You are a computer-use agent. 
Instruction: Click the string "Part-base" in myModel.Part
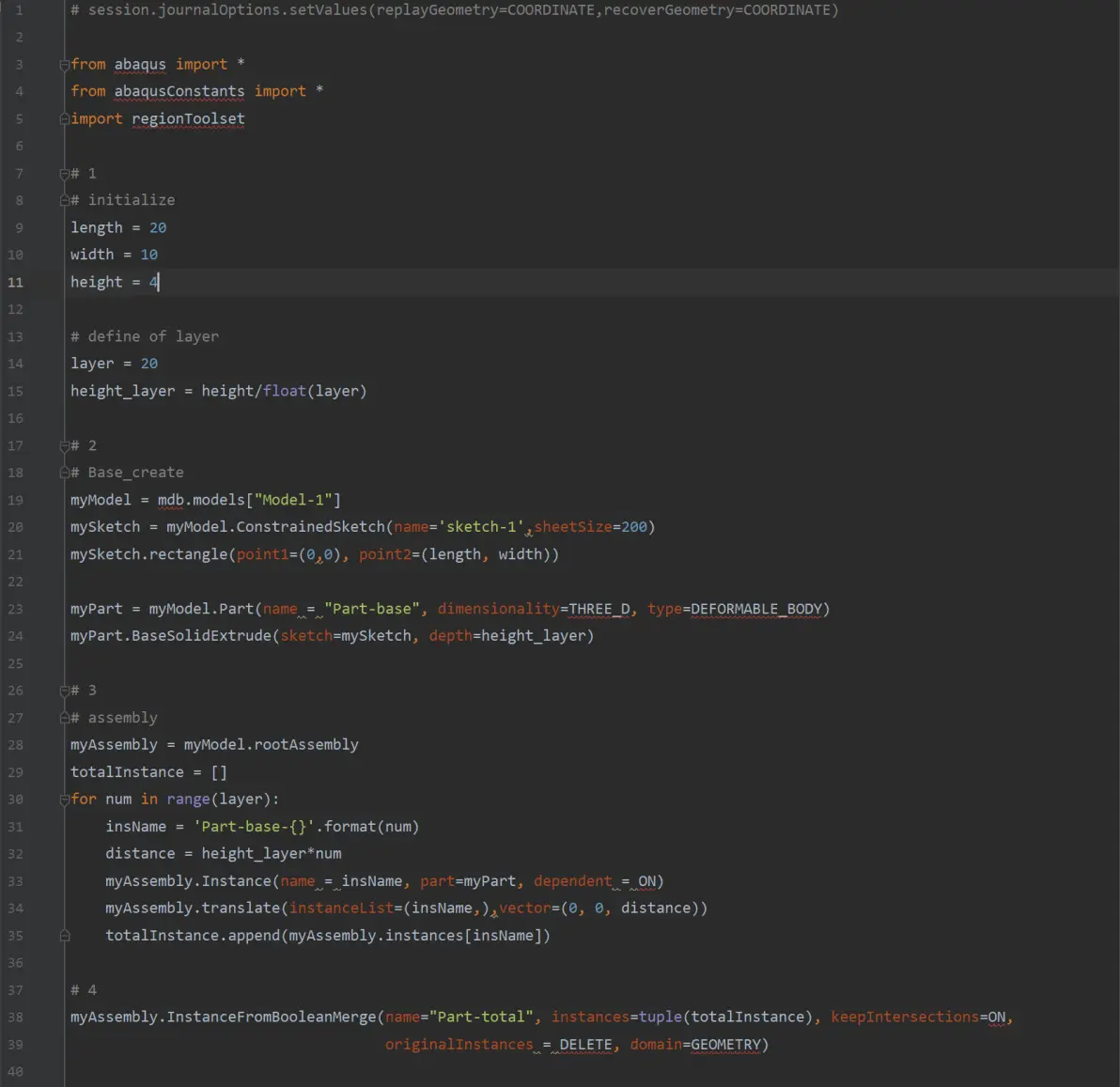tap(371, 609)
